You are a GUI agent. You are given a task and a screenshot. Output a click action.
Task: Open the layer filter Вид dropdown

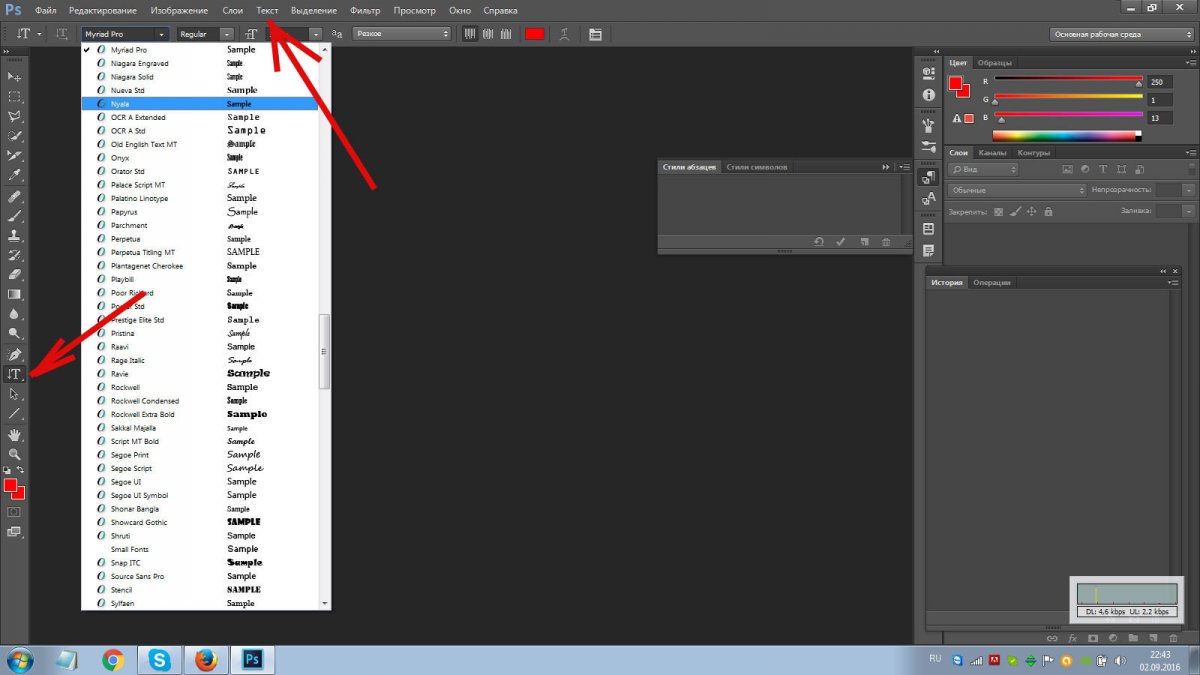[x=983, y=170]
